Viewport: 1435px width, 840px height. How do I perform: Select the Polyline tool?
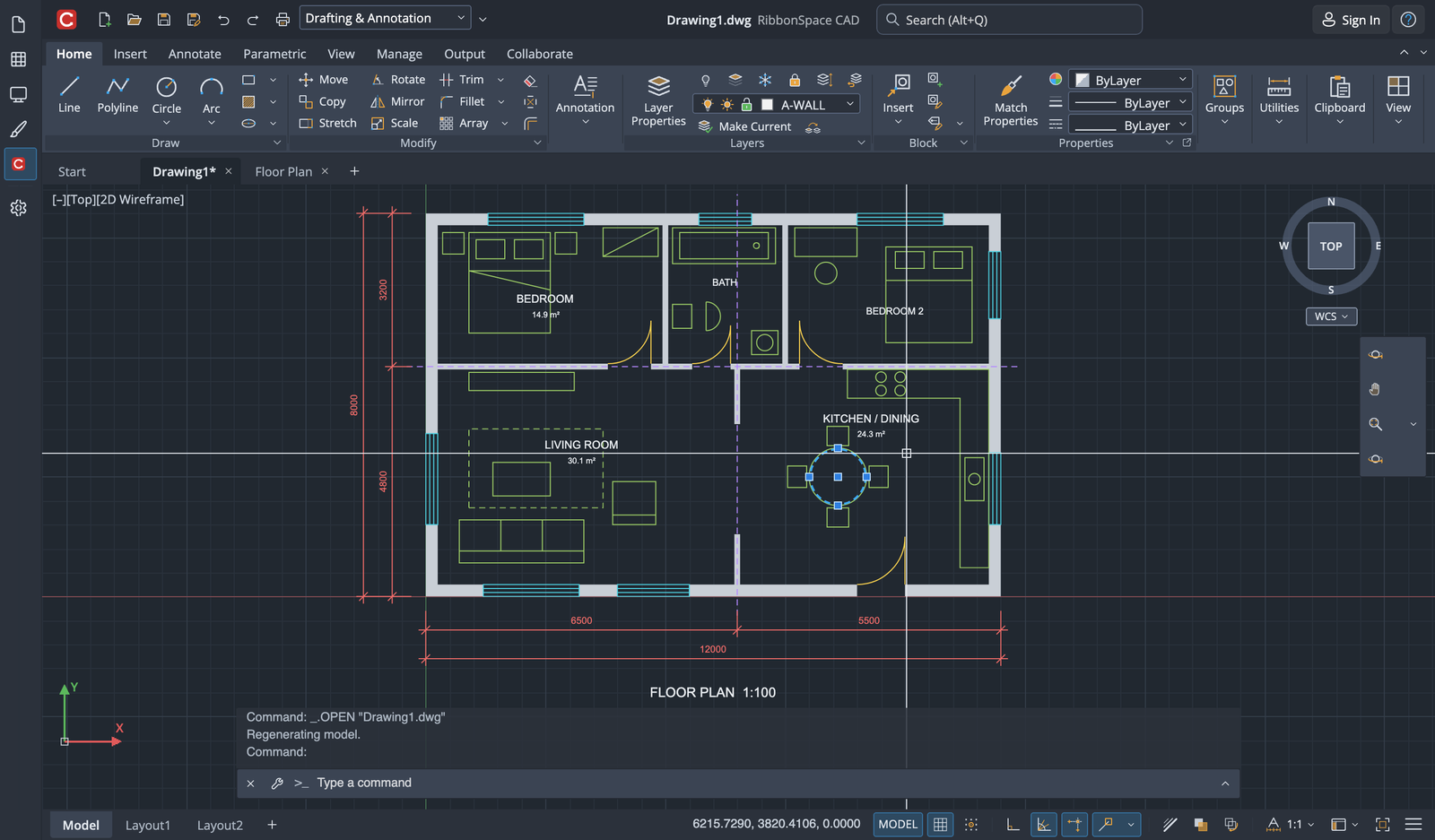pyautogui.click(x=117, y=95)
